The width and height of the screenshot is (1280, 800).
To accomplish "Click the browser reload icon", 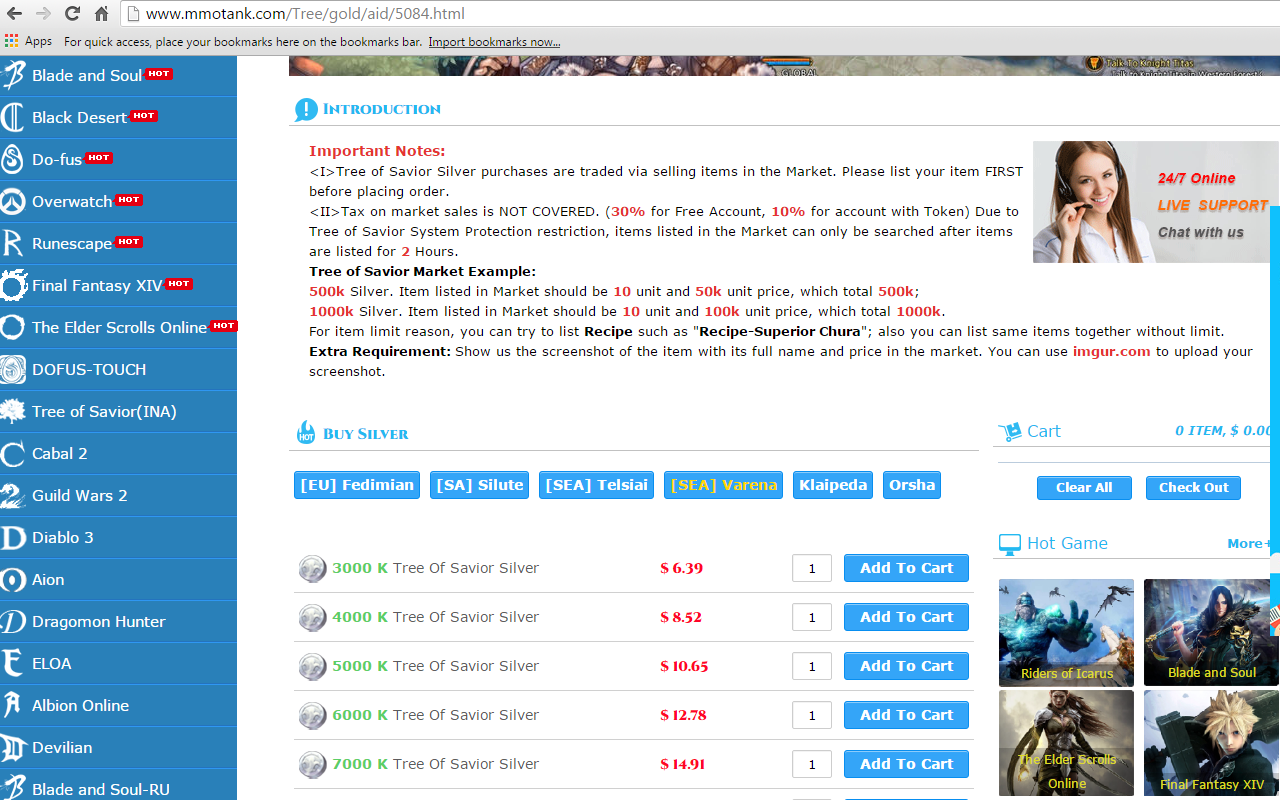I will [72, 14].
